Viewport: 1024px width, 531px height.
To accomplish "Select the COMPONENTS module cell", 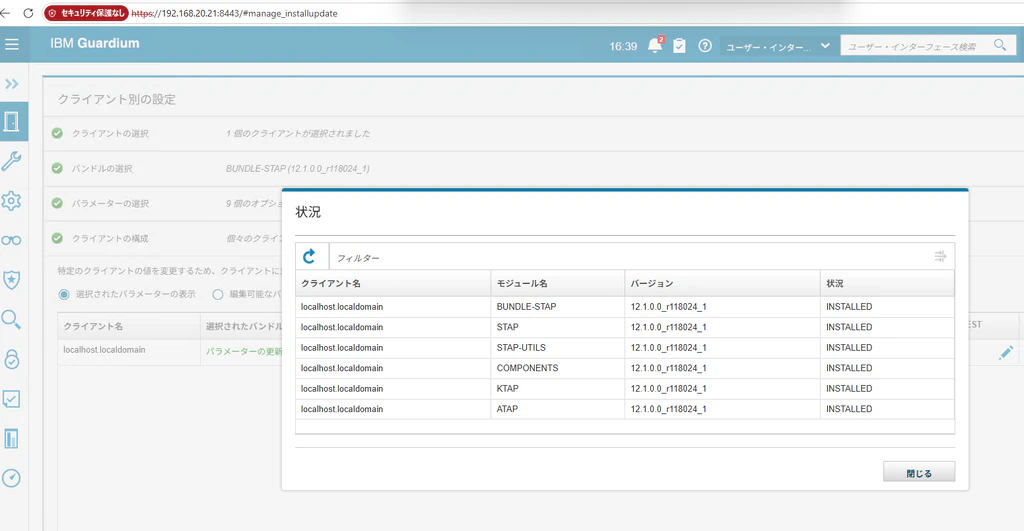I will tap(558, 368).
